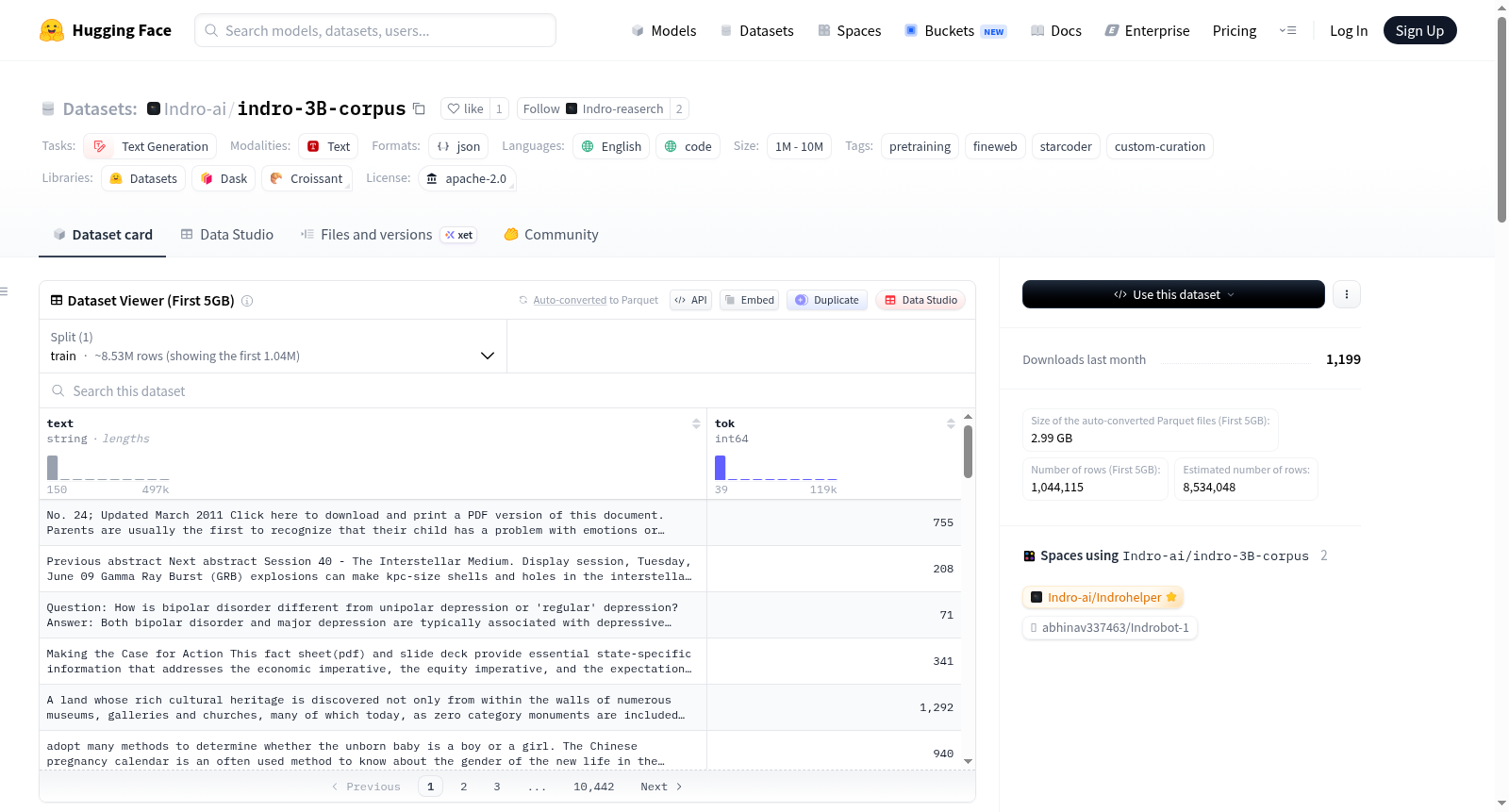Screen dimensions: 1509x812
Task: Open the Indro-ai organization avatar link
Action: (x=154, y=108)
